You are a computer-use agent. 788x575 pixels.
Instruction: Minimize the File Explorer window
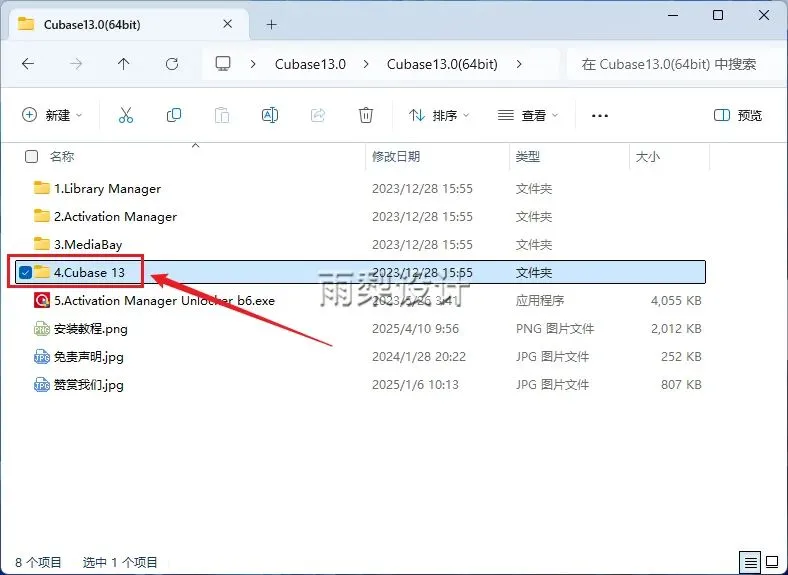(673, 15)
